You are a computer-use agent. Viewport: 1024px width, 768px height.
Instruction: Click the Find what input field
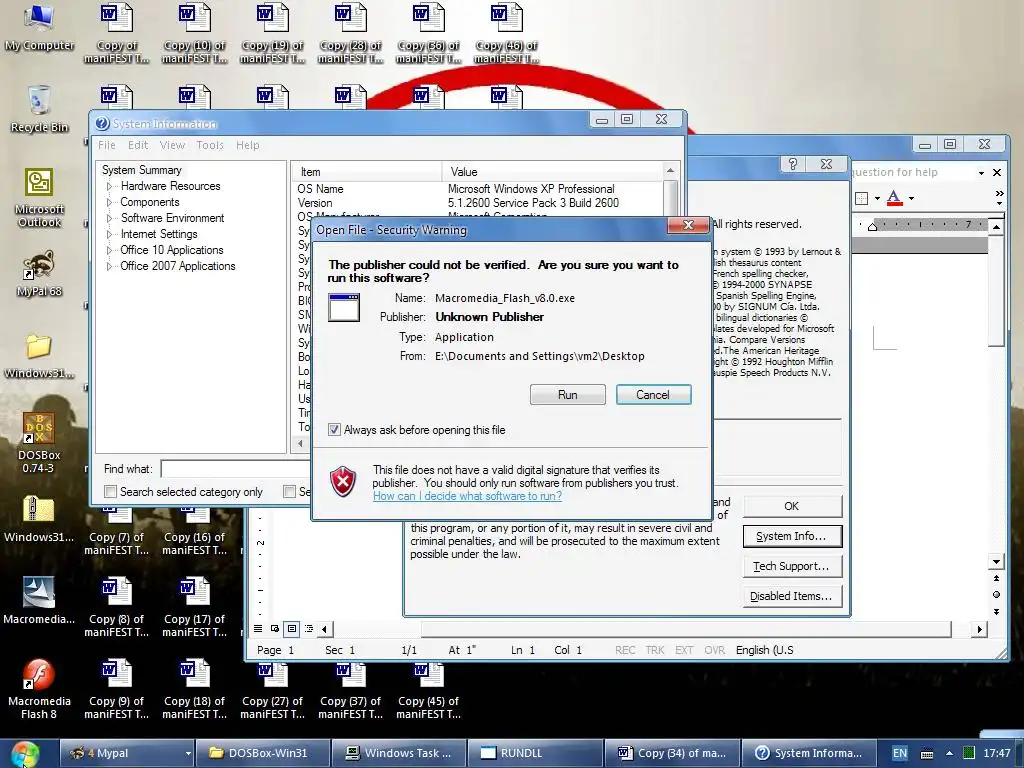pos(235,469)
